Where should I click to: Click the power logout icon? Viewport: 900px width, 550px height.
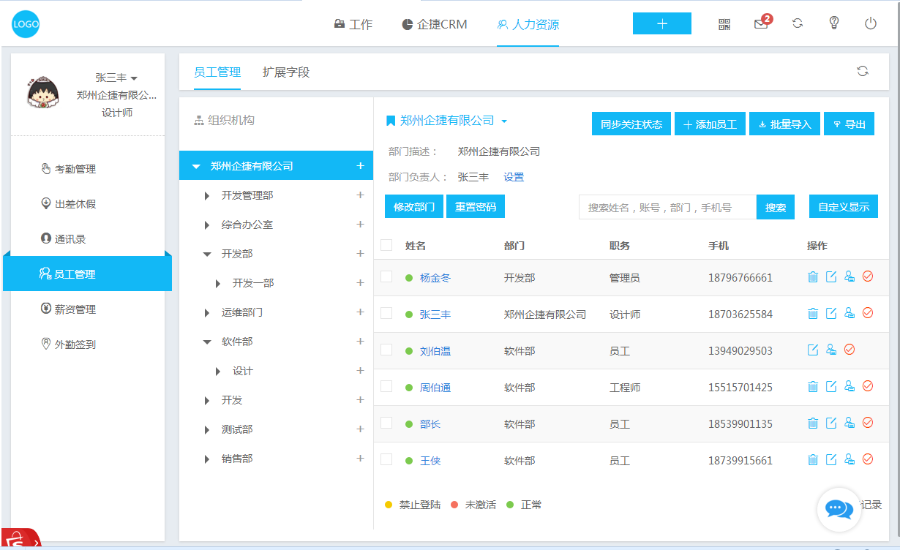(870, 24)
